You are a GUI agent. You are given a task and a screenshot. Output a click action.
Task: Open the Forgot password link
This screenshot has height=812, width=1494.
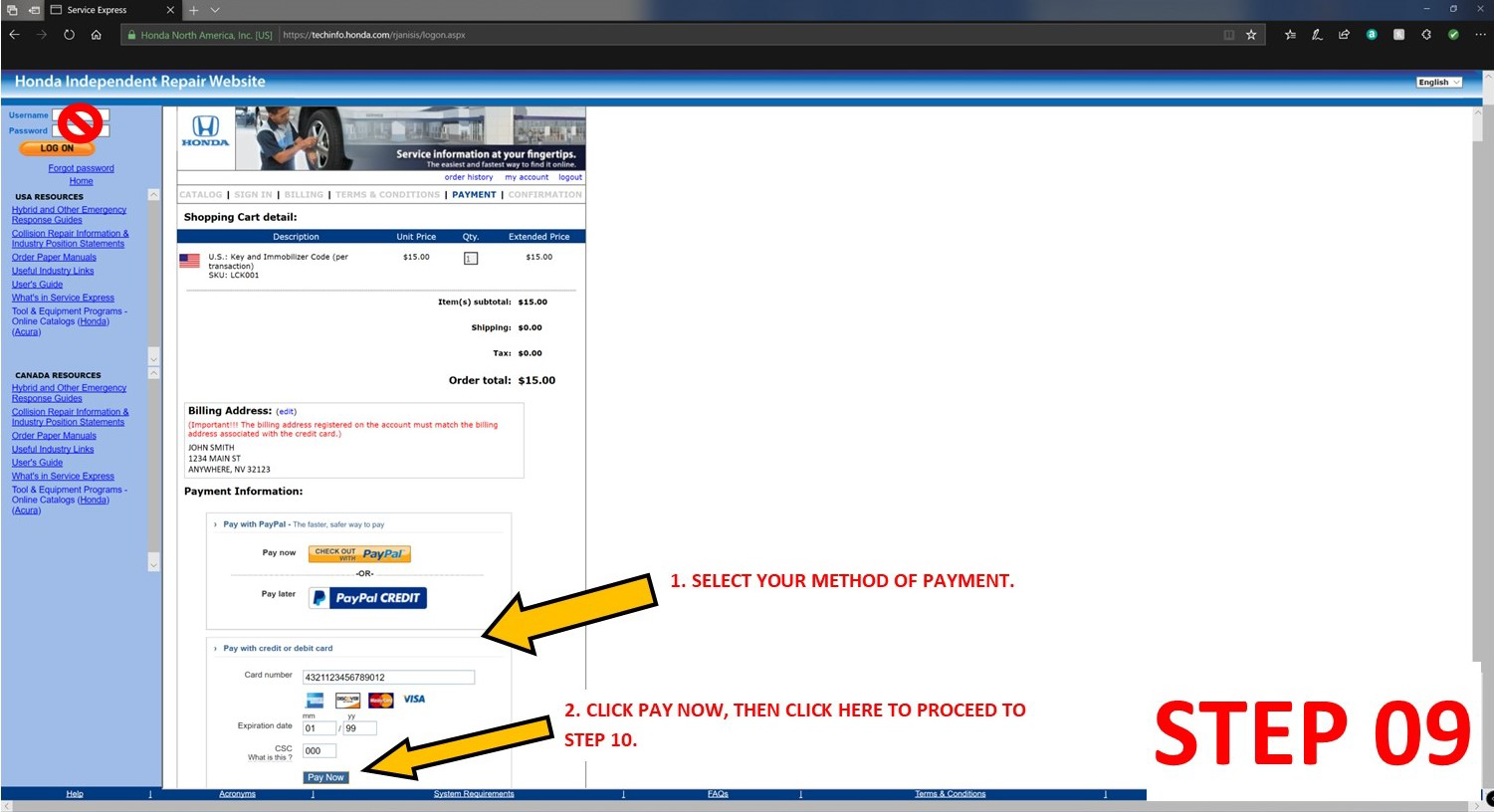[81, 168]
